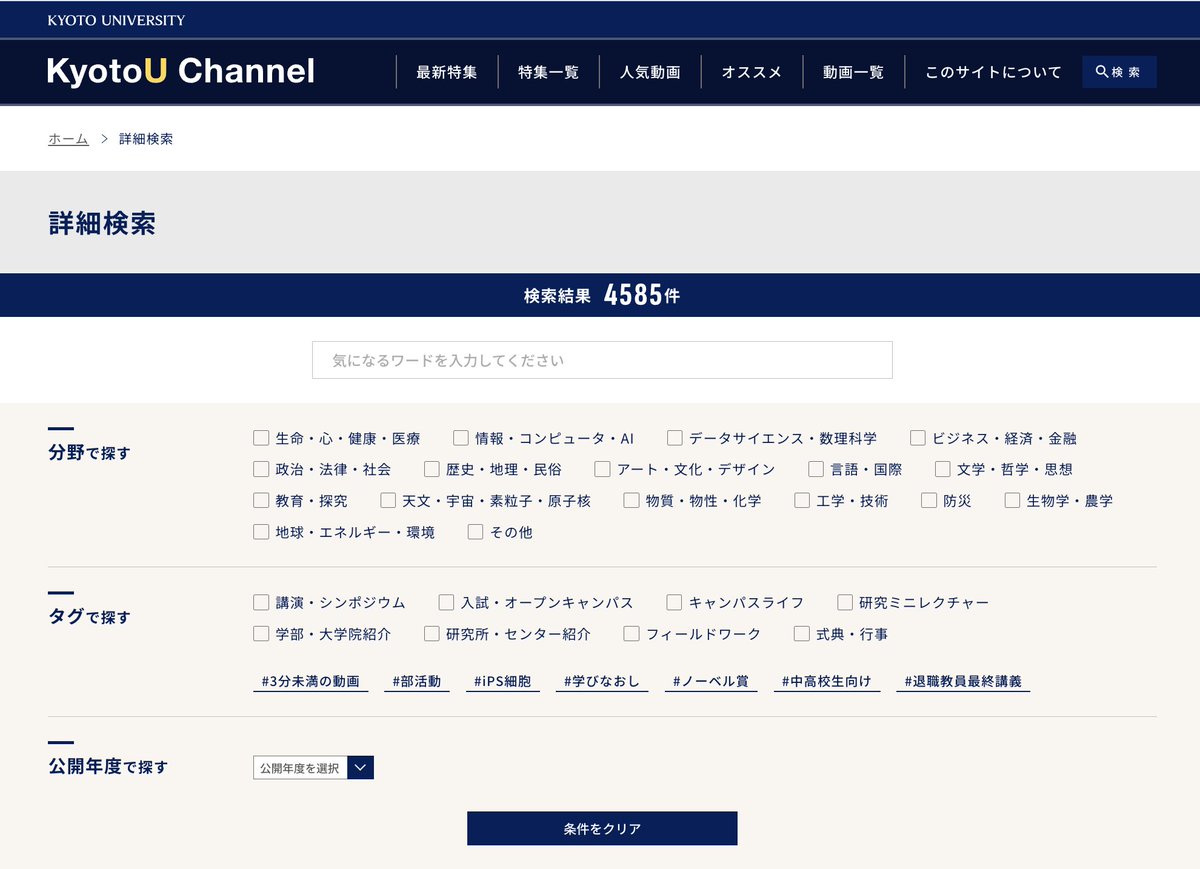Tick 天文・宇宙・素粒子・原子核 checkbox

(388, 500)
